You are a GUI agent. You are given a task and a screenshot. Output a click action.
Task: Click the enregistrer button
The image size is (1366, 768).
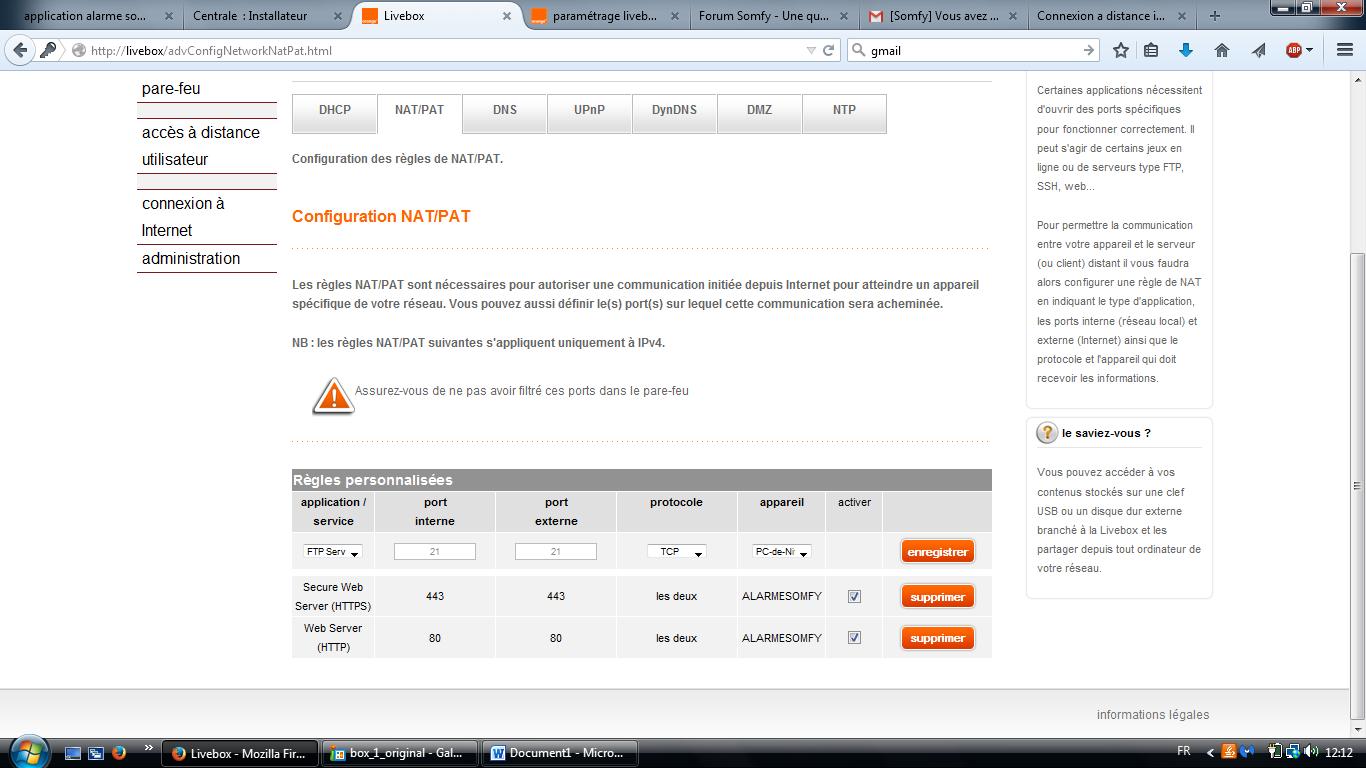point(937,552)
